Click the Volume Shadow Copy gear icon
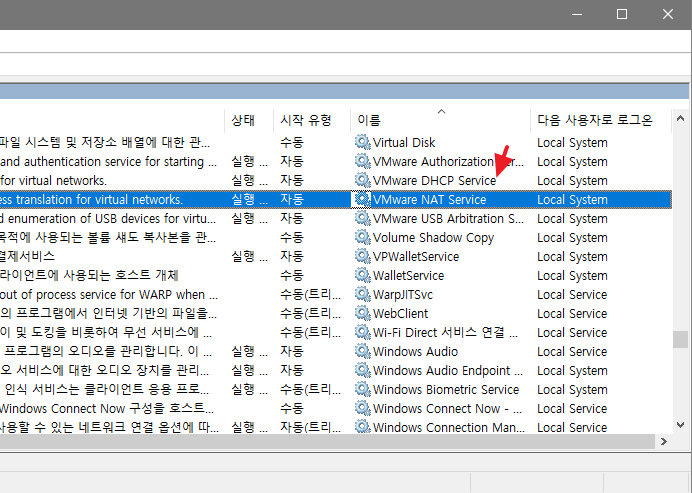Screen dimensions: 692x493 pyautogui.click(x=363, y=237)
